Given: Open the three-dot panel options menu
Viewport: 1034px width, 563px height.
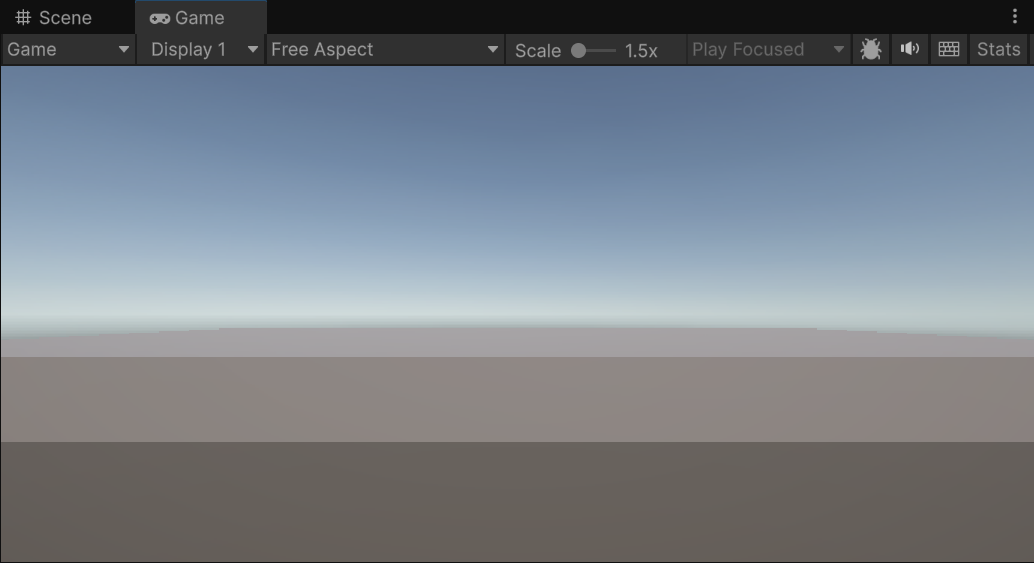Looking at the screenshot, I should pos(1014,17).
